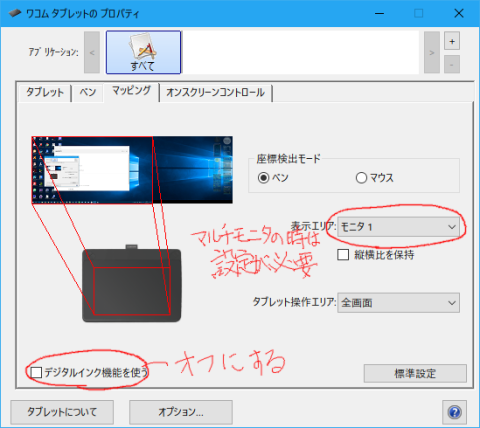Minimize the Wacom properties window

point(379,13)
